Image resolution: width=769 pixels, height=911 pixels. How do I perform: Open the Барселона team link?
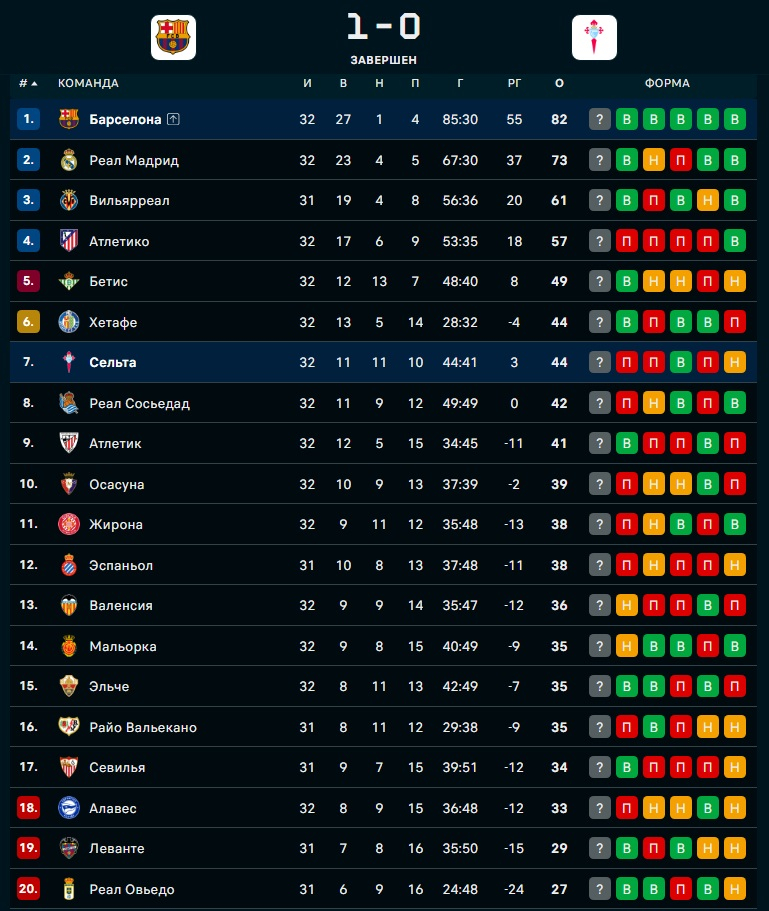(125, 119)
